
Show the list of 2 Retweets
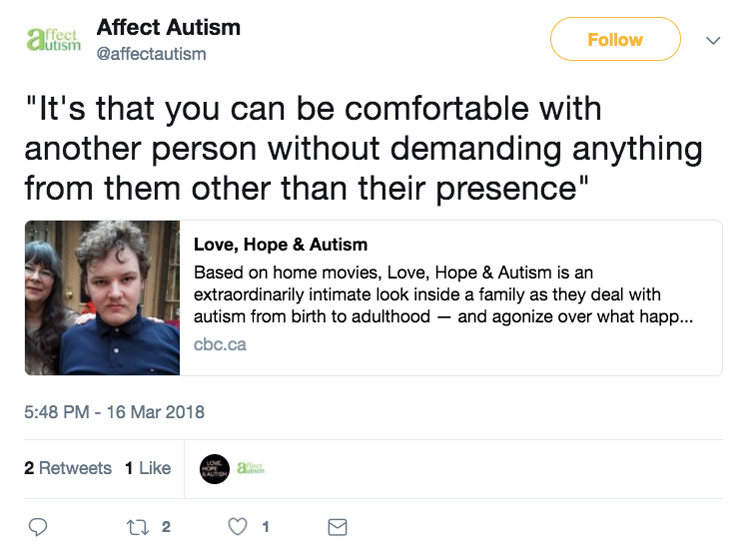pos(68,468)
